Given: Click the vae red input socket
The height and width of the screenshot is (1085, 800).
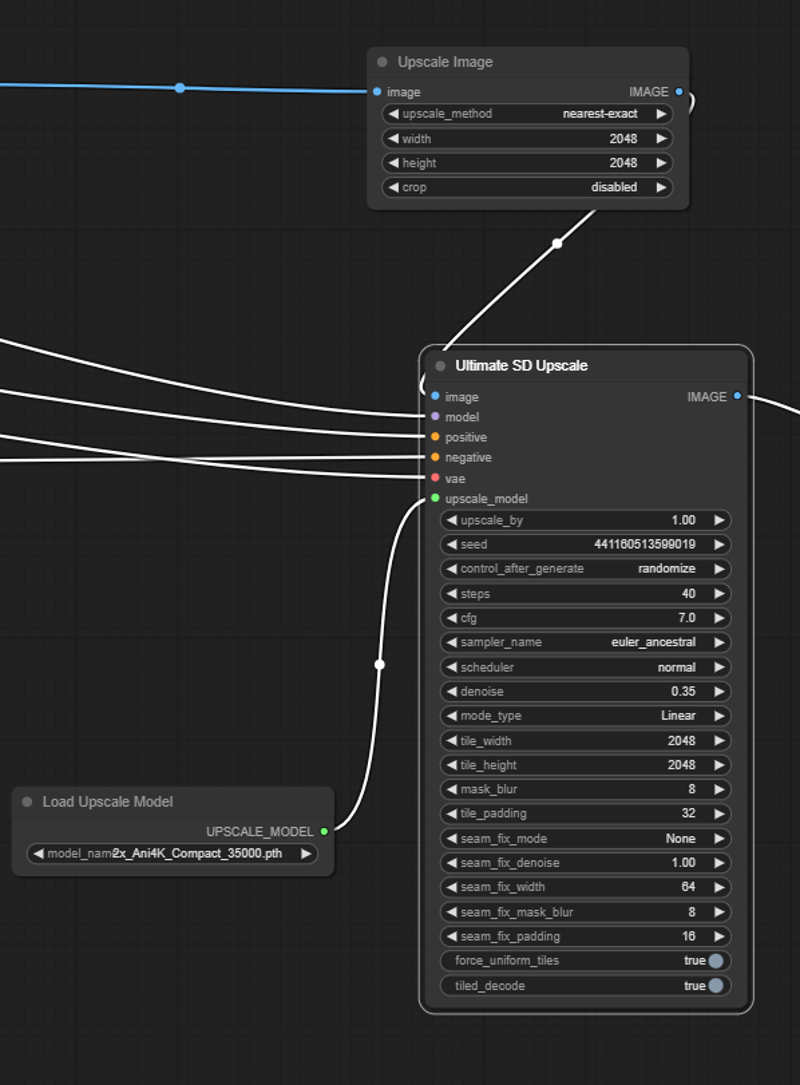Looking at the screenshot, I should point(435,478).
